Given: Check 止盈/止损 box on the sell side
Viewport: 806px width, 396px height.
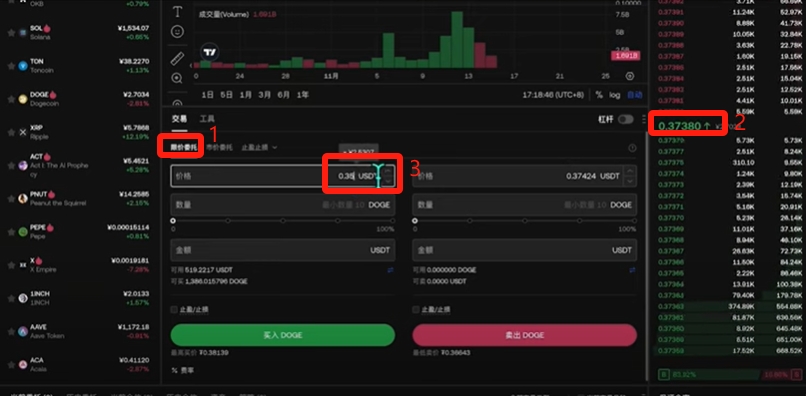Looking at the screenshot, I should [416, 310].
